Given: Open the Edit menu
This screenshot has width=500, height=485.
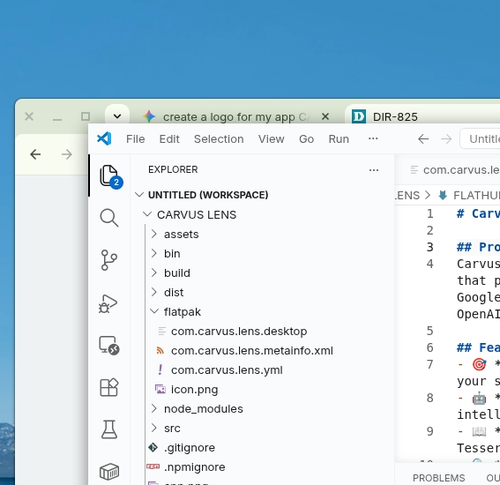Looking at the screenshot, I should (169, 139).
